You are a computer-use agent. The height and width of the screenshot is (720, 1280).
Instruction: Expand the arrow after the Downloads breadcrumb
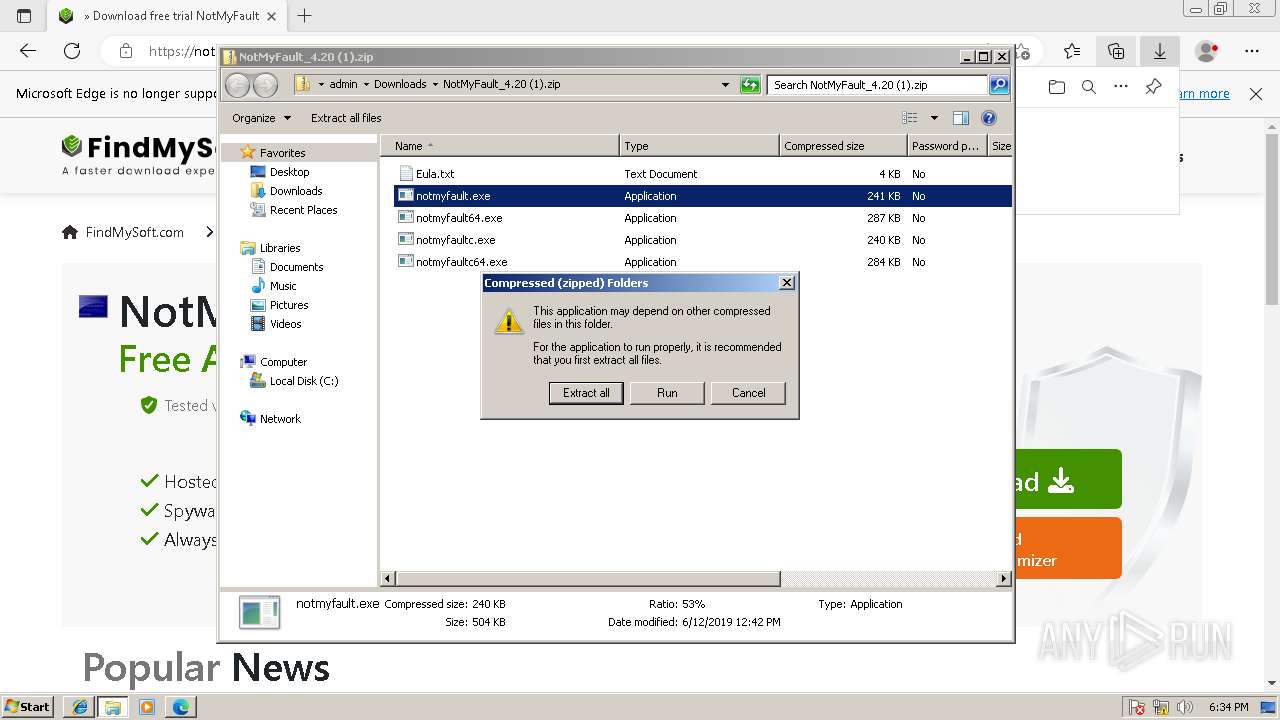(435, 85)
